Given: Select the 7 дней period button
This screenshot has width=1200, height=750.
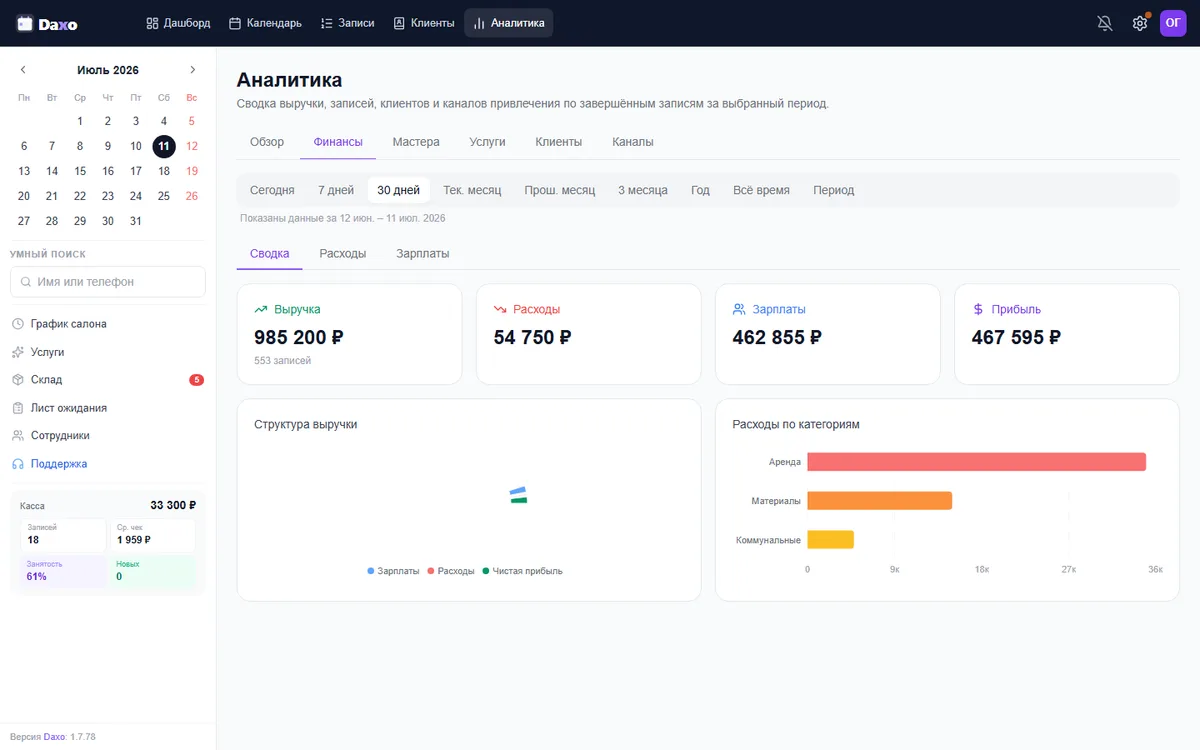Looking at the screenshot, I should point(336,190).
